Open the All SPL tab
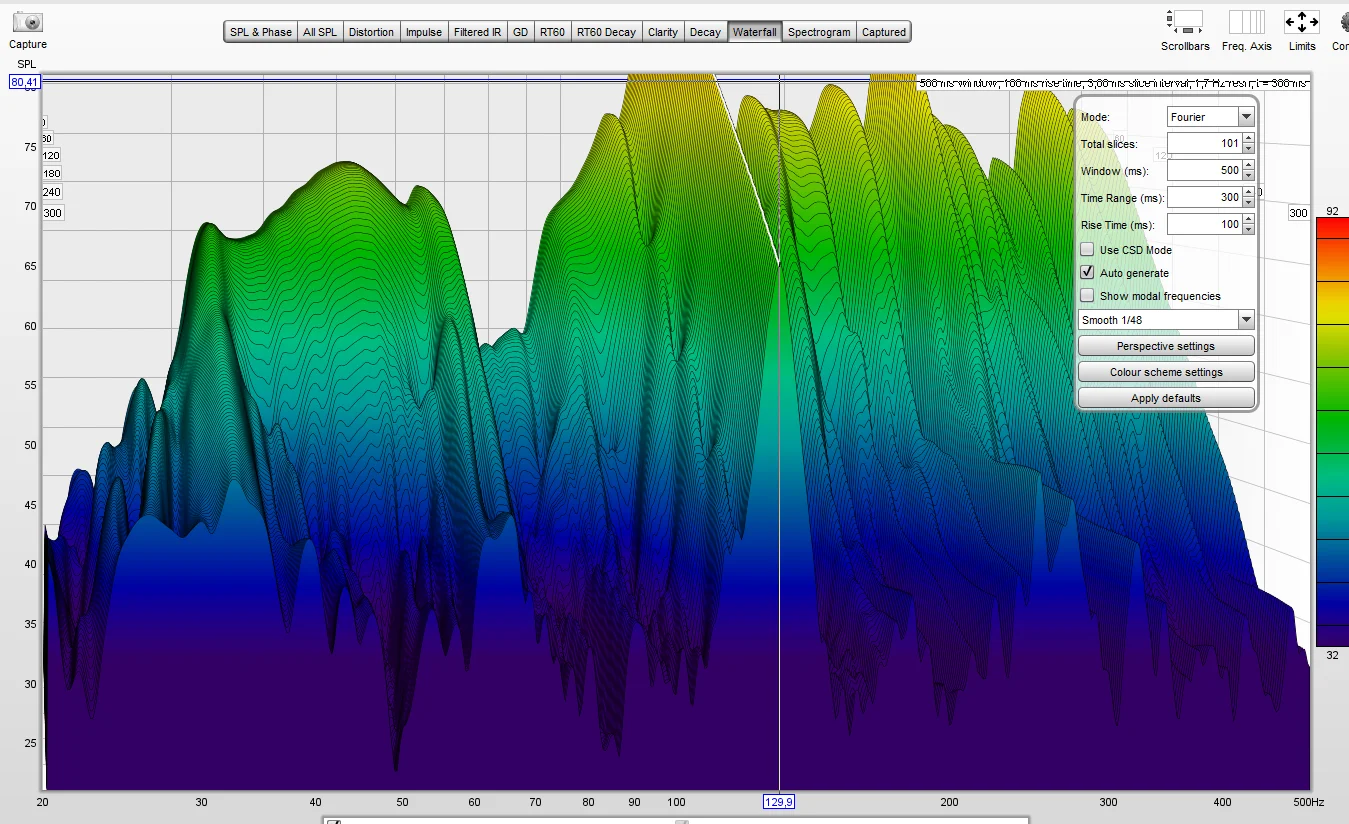The image size is (1349, 824). click(x=321, y=32)
